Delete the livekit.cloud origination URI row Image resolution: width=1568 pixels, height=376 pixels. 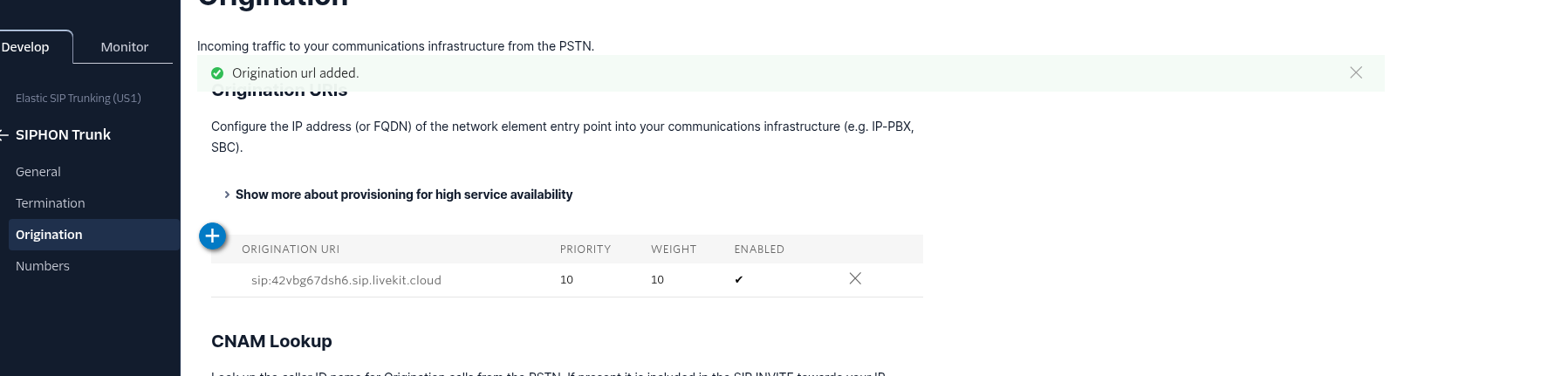point(855,278)
